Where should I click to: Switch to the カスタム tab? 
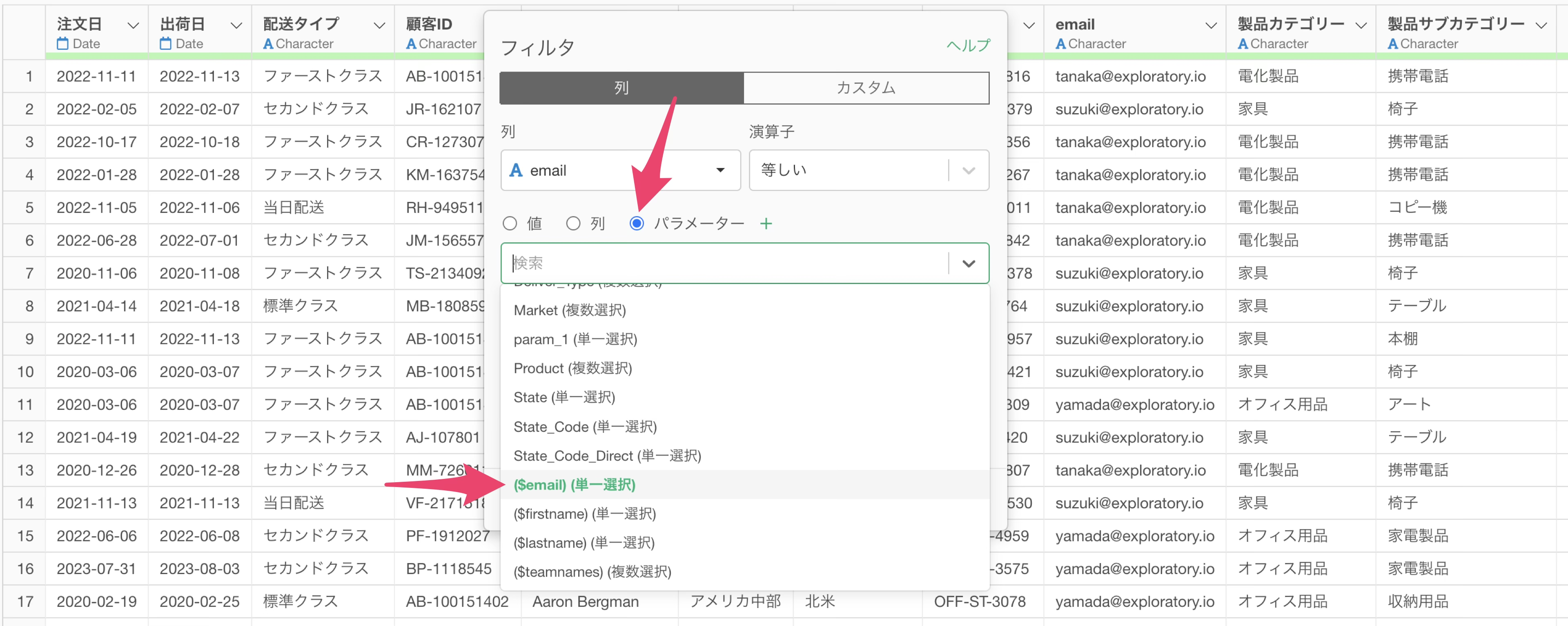coord(866,88)
